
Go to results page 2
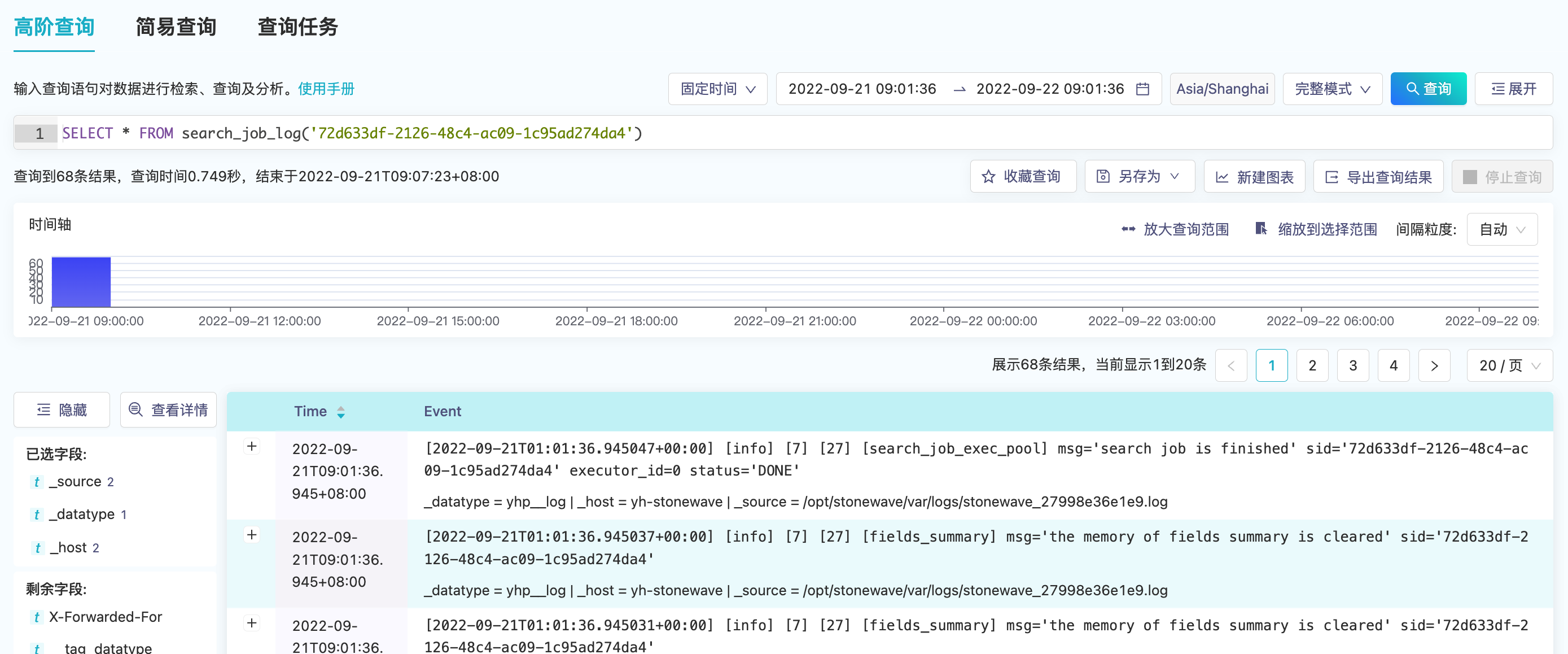pos(1312,365)
